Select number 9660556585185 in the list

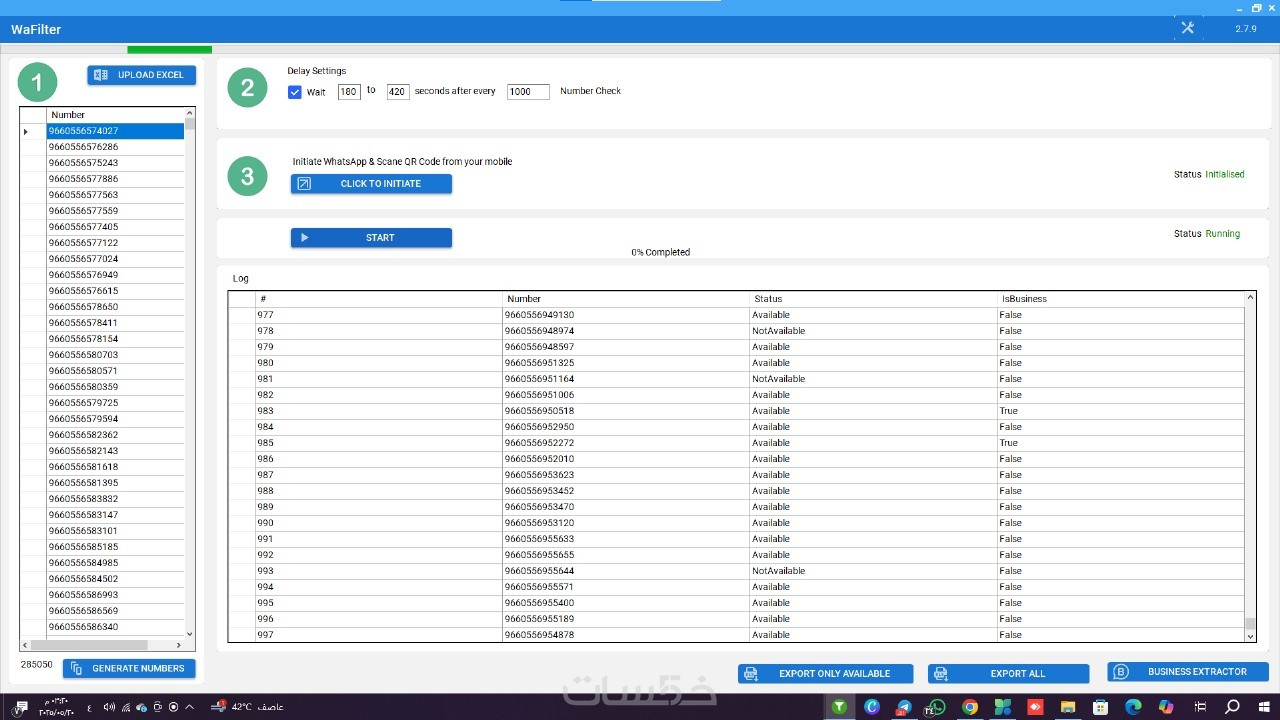coord(115,547)
